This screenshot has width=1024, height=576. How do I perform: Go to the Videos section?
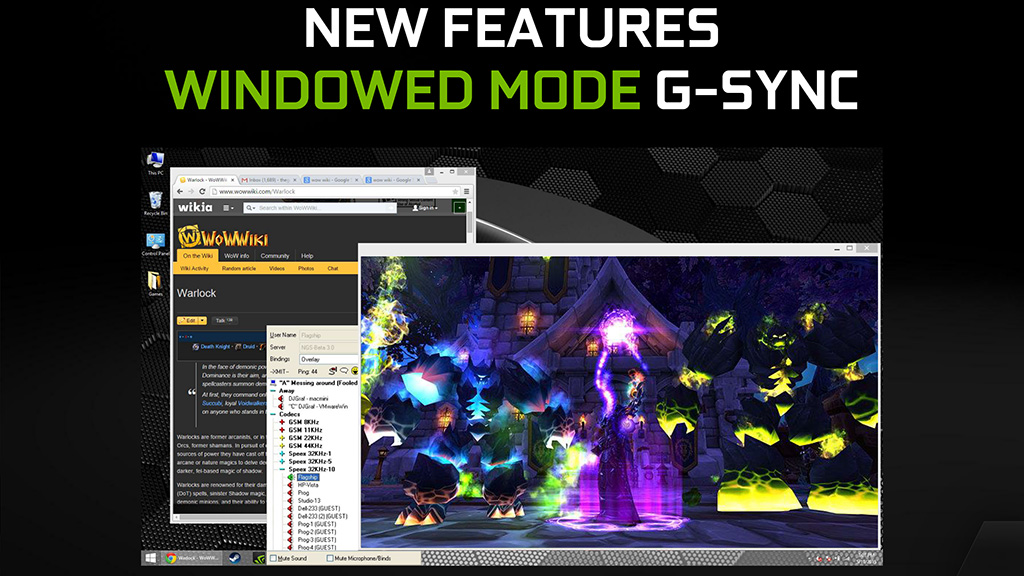[x=277, y=268]
